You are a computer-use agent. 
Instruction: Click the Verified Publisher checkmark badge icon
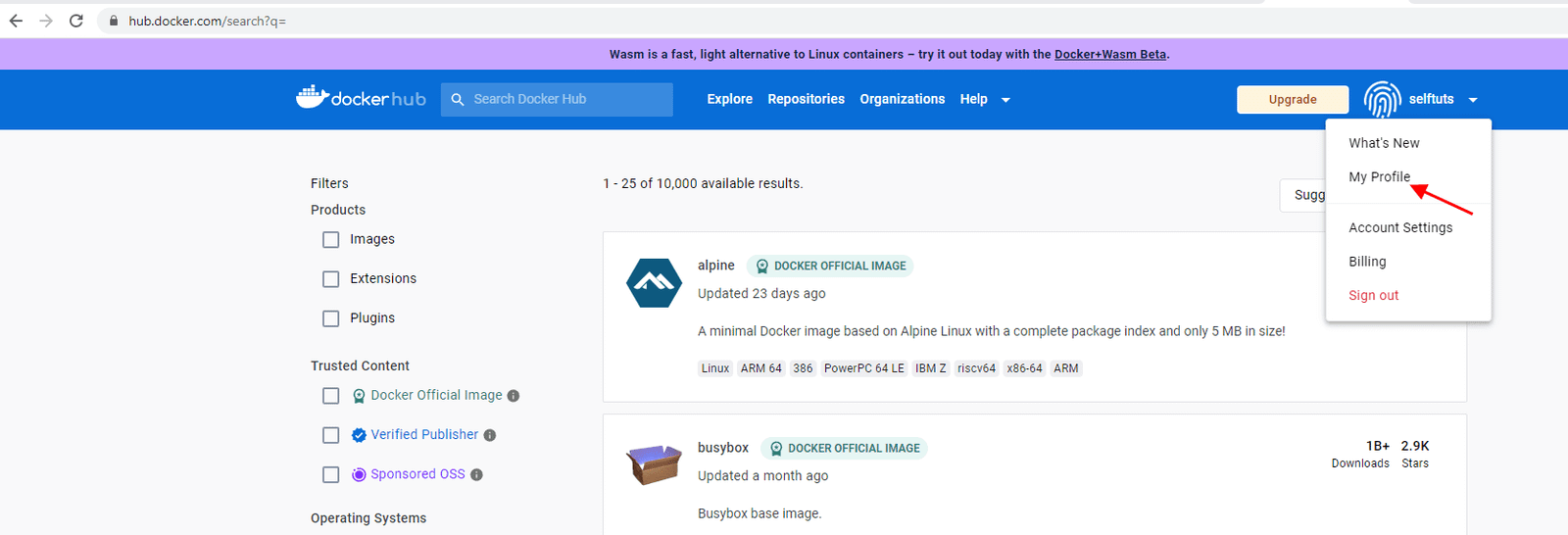point(359,435)
